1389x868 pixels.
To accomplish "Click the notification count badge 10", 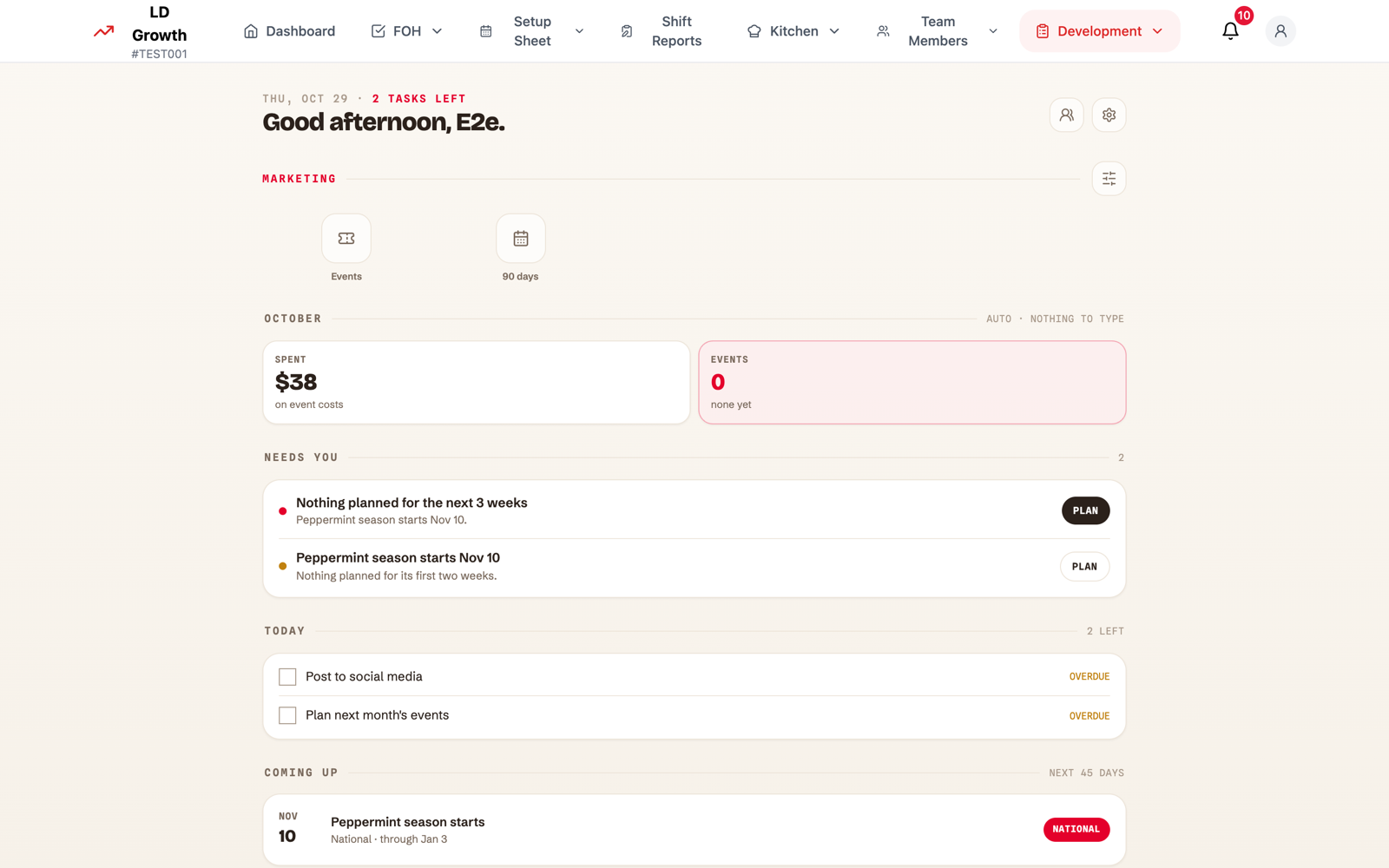I will [x=1244, y=16].
